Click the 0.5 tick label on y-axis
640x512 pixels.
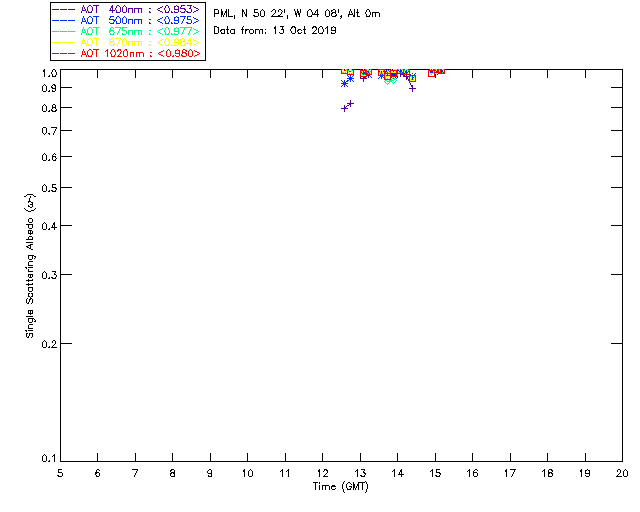point(49,188)
